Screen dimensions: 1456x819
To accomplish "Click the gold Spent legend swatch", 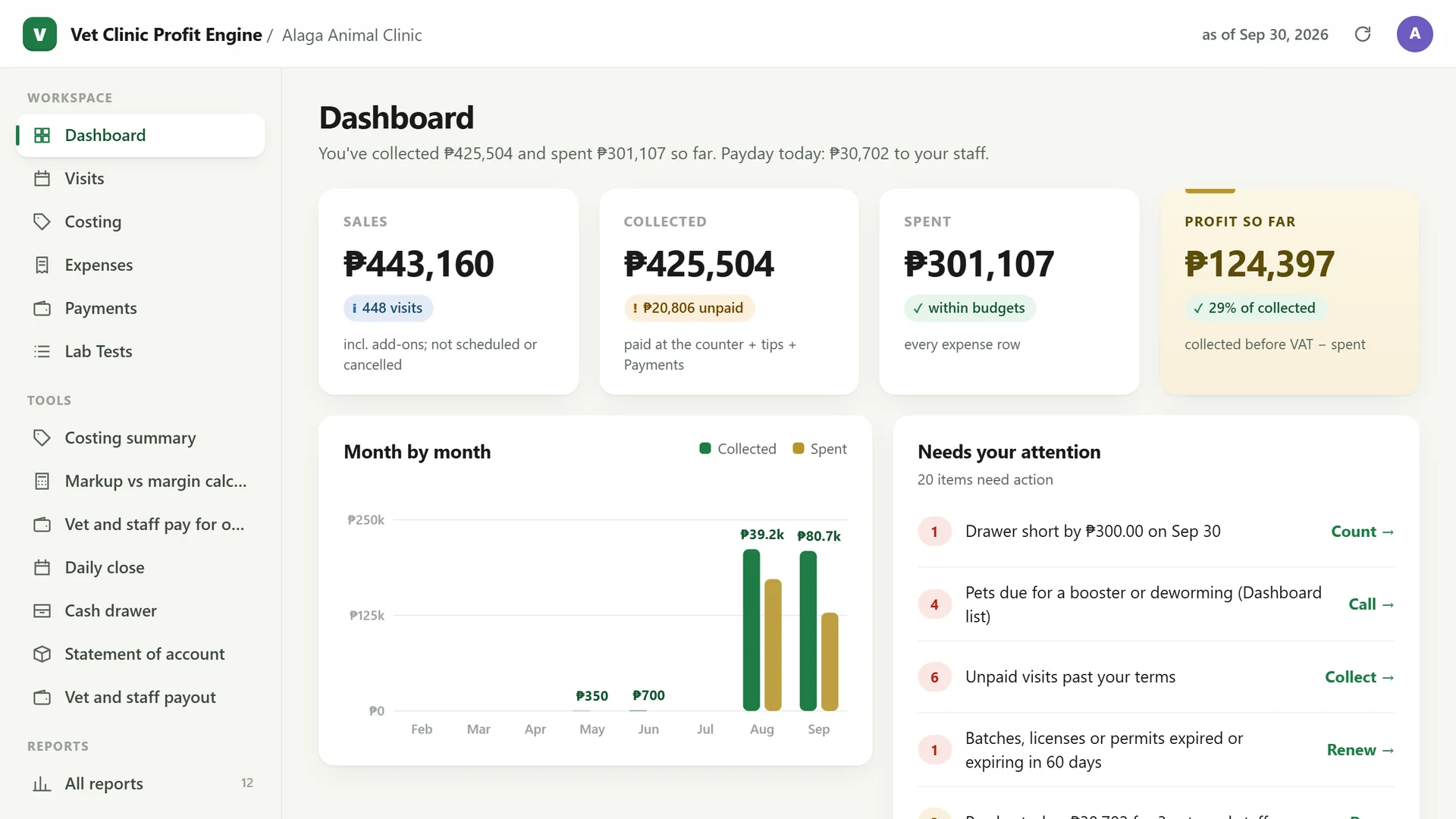I will pos(799,448).
